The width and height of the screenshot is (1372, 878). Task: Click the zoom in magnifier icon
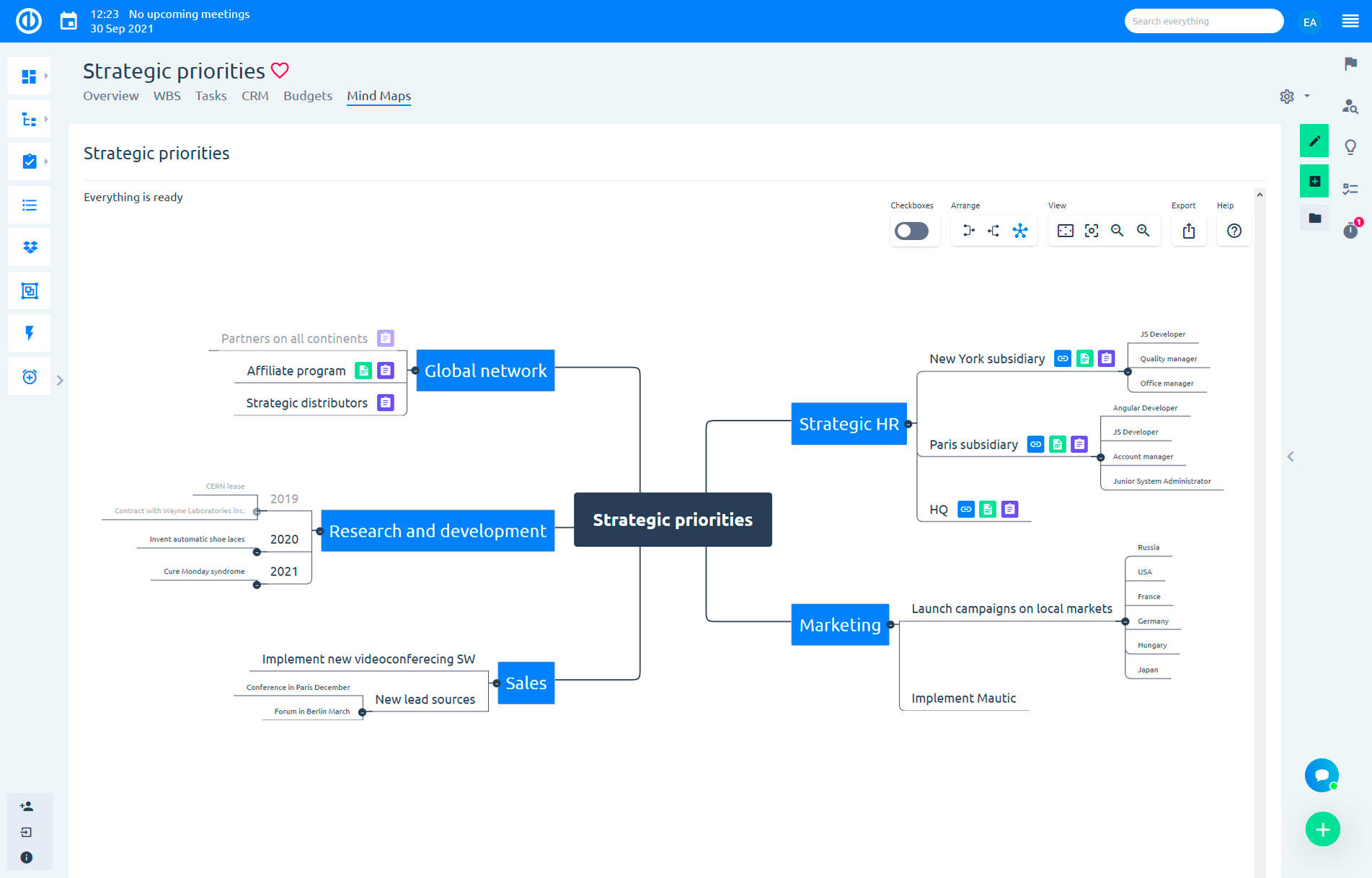1143,231
